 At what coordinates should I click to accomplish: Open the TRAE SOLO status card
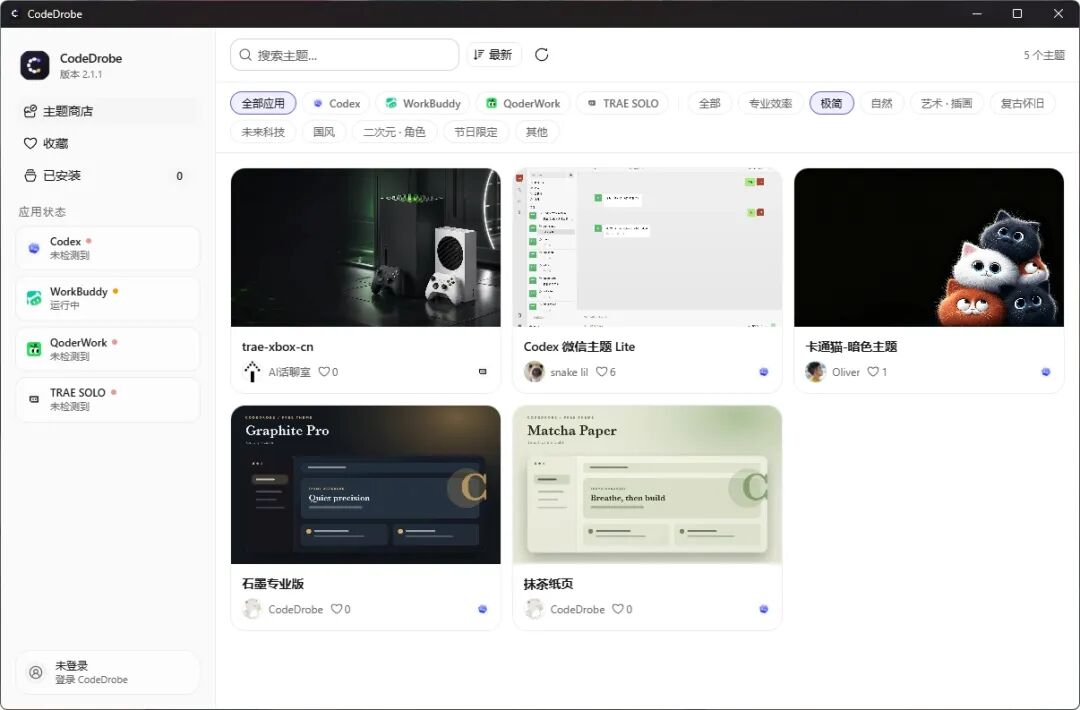coord(107,399)
